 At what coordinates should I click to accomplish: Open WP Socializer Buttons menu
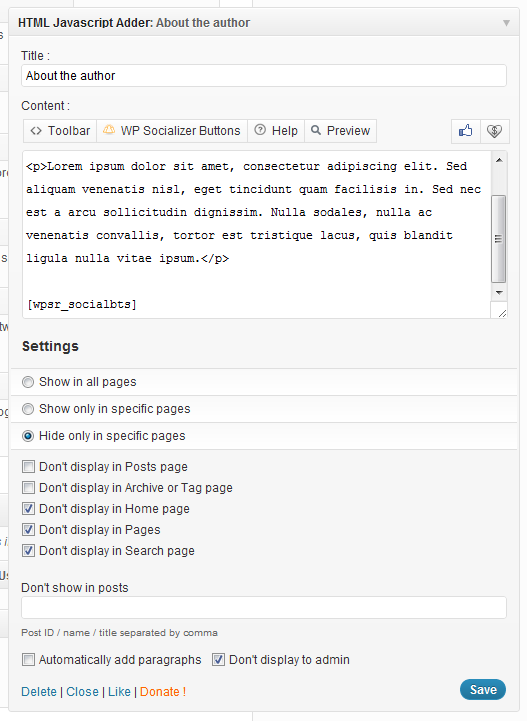tap(172, 131)
